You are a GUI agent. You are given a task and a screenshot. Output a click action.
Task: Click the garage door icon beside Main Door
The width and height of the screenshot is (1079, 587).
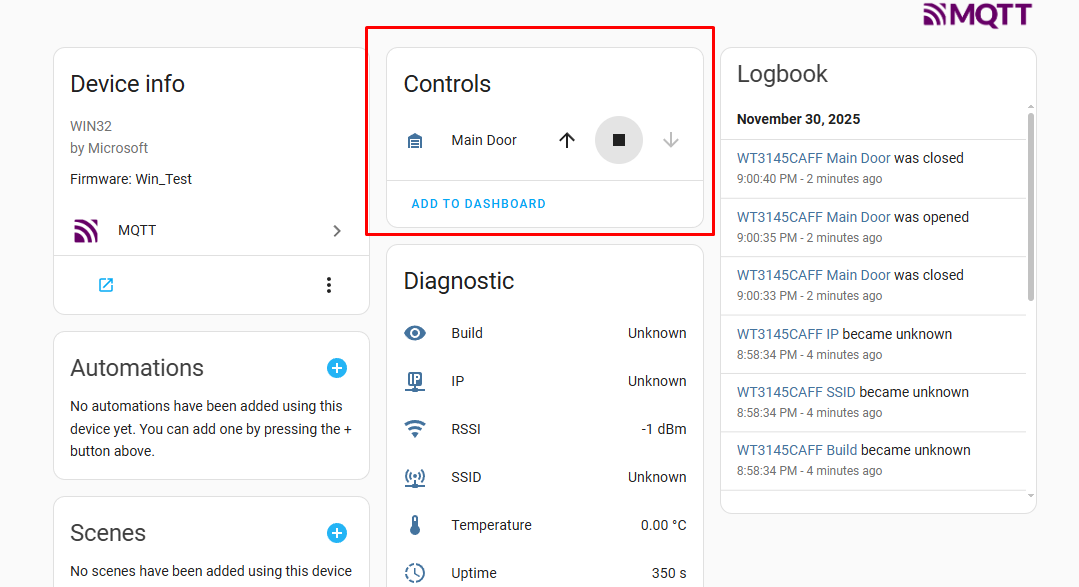pos(415,141)
